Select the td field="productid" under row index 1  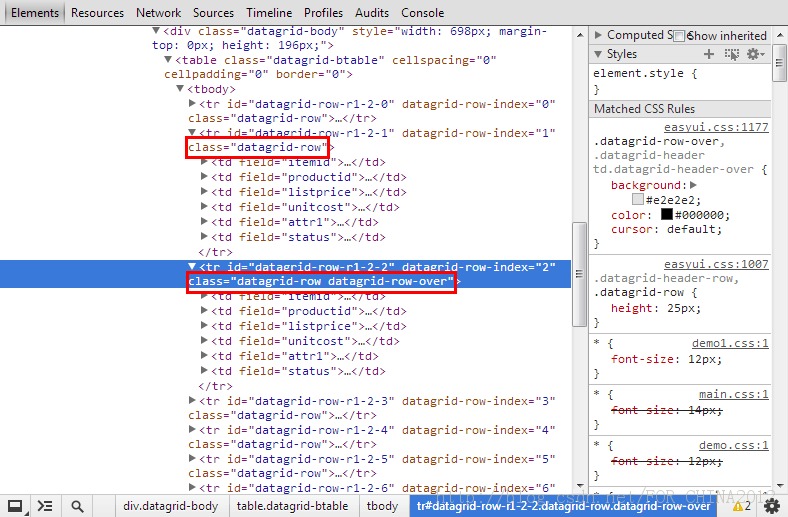309,177
